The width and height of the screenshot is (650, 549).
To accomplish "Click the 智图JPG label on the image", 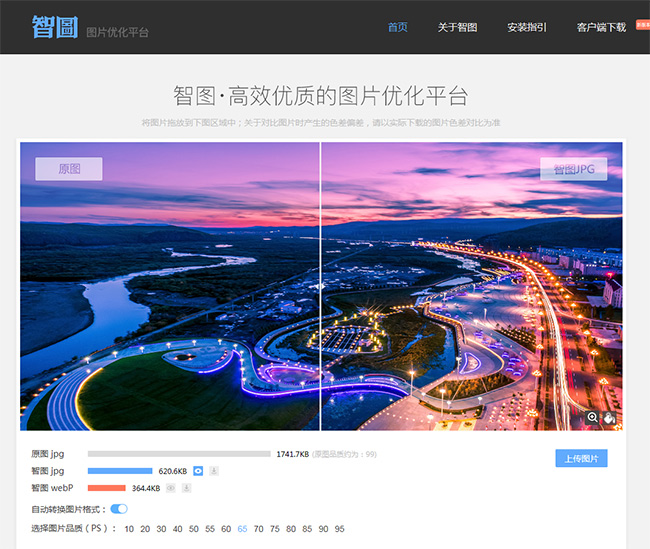I will click(x=574, y=169).
